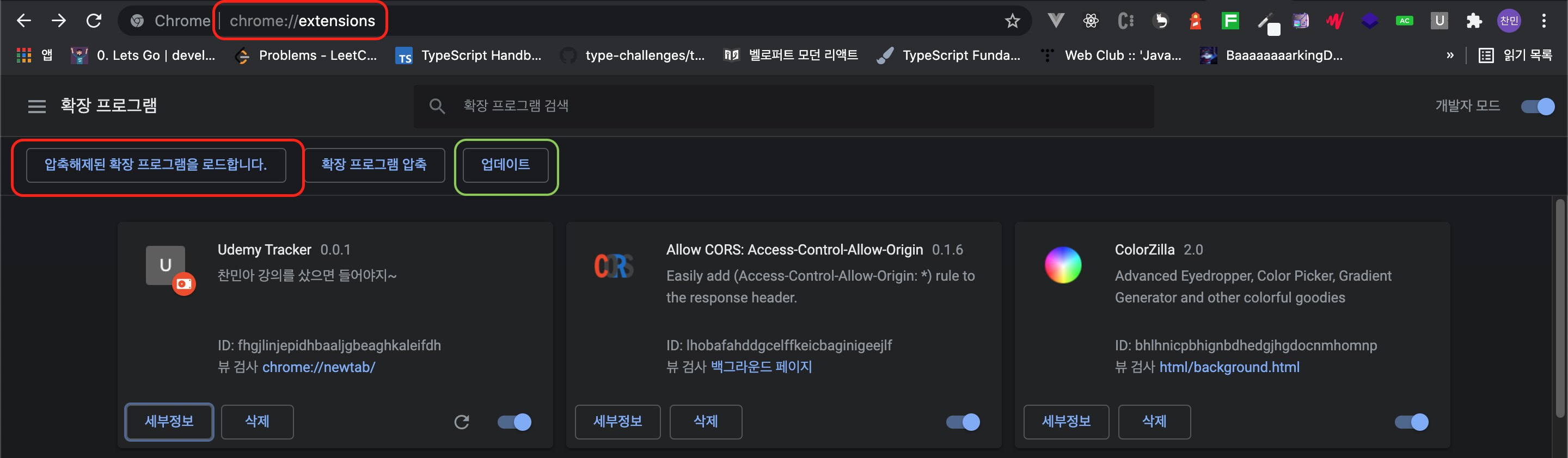Open the 앱 apps grid shortcut
Screen dimensions: 1568x458
(x=35, y=55)
